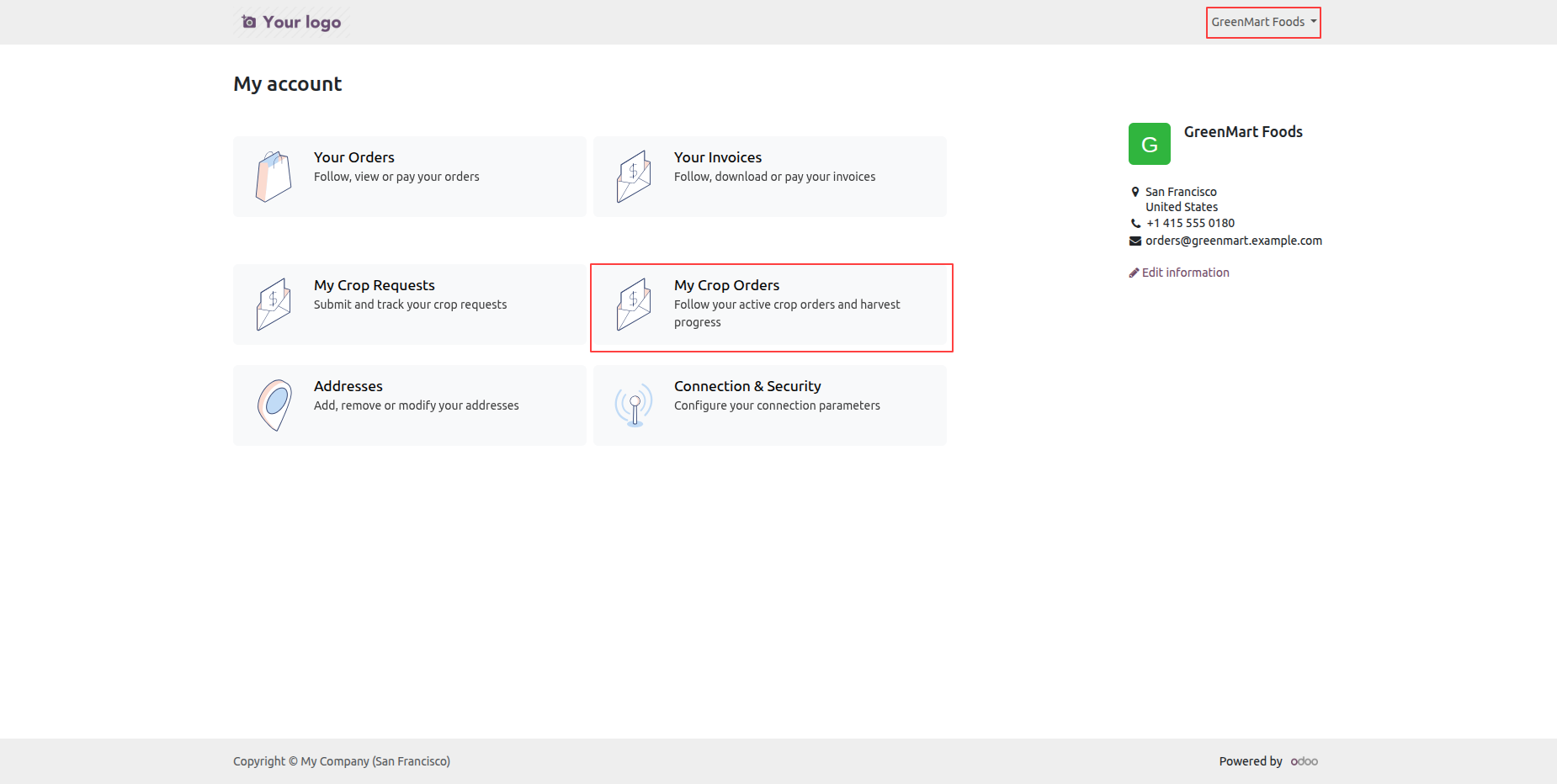1557x784 pixels.
Task: Open the Your Invoices card title
Action: click(718, 157)
